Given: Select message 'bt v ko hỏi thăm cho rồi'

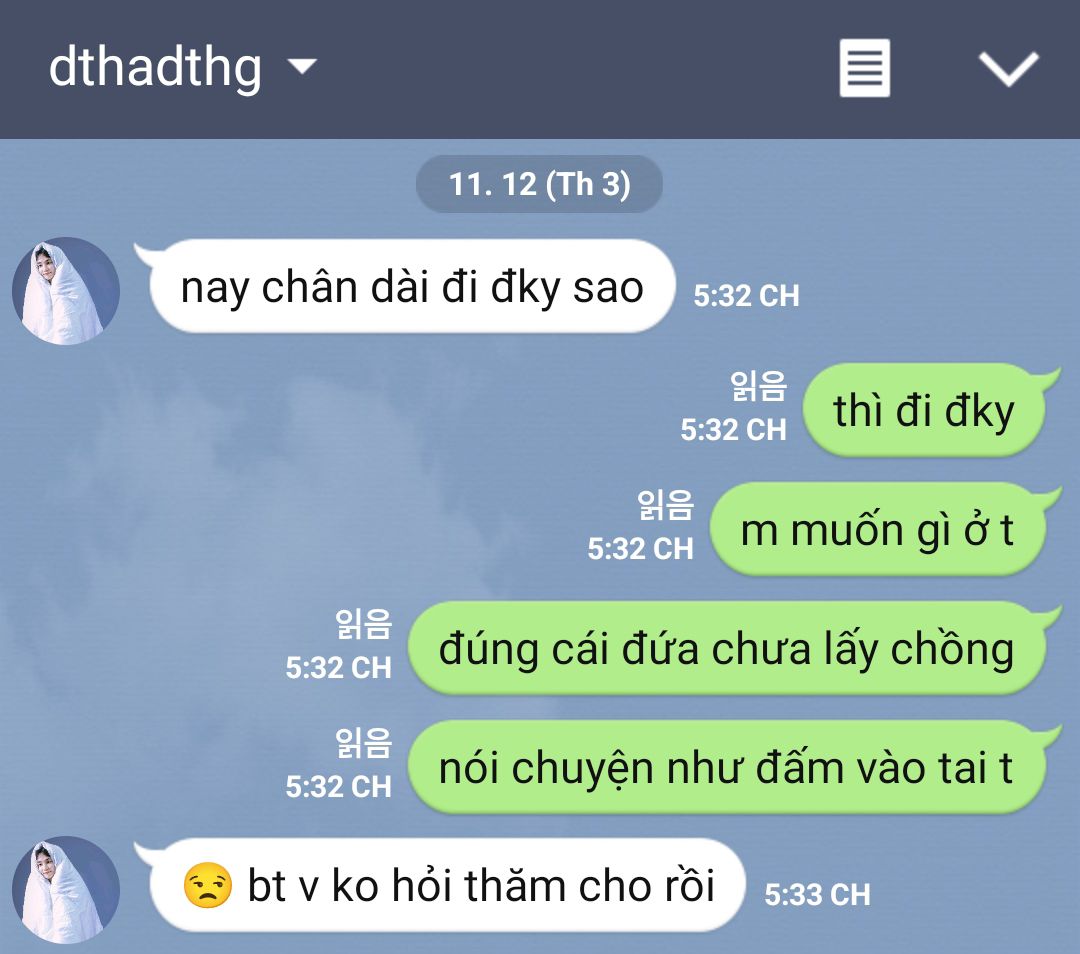Looking at the screenshot, I should (448, 885).
